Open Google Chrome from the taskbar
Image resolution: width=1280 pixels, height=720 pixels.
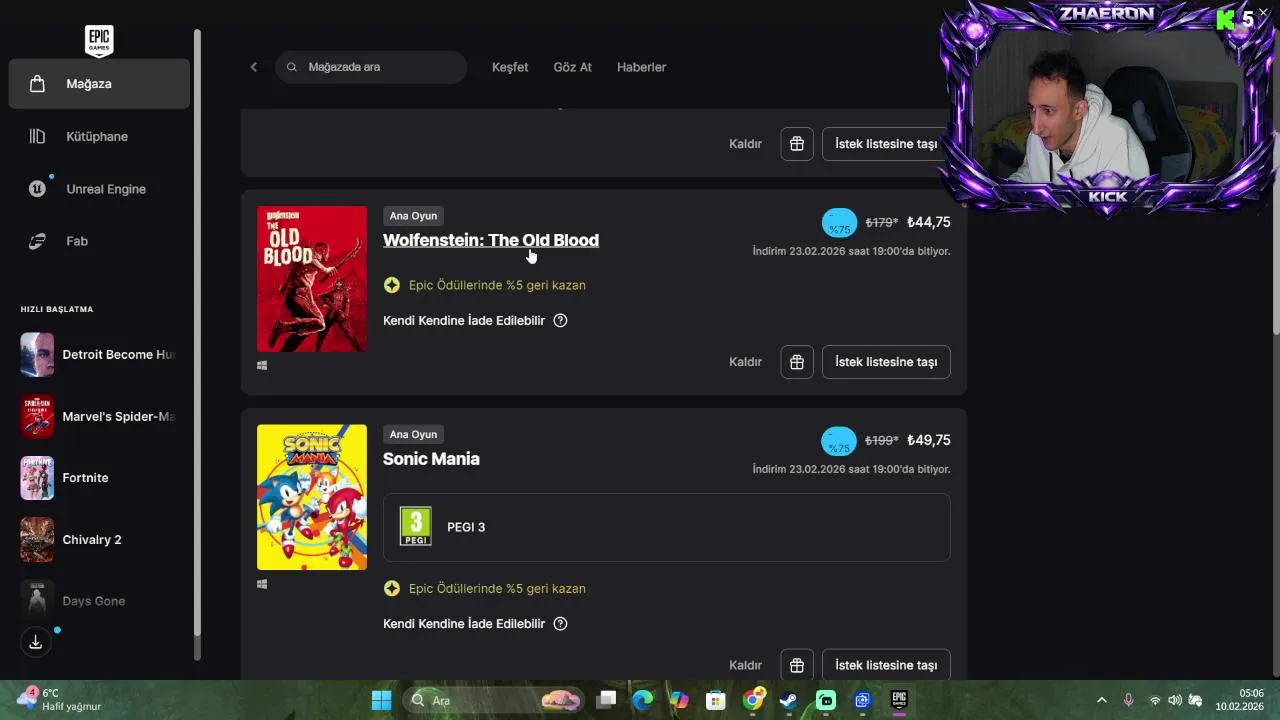point(753,700)
